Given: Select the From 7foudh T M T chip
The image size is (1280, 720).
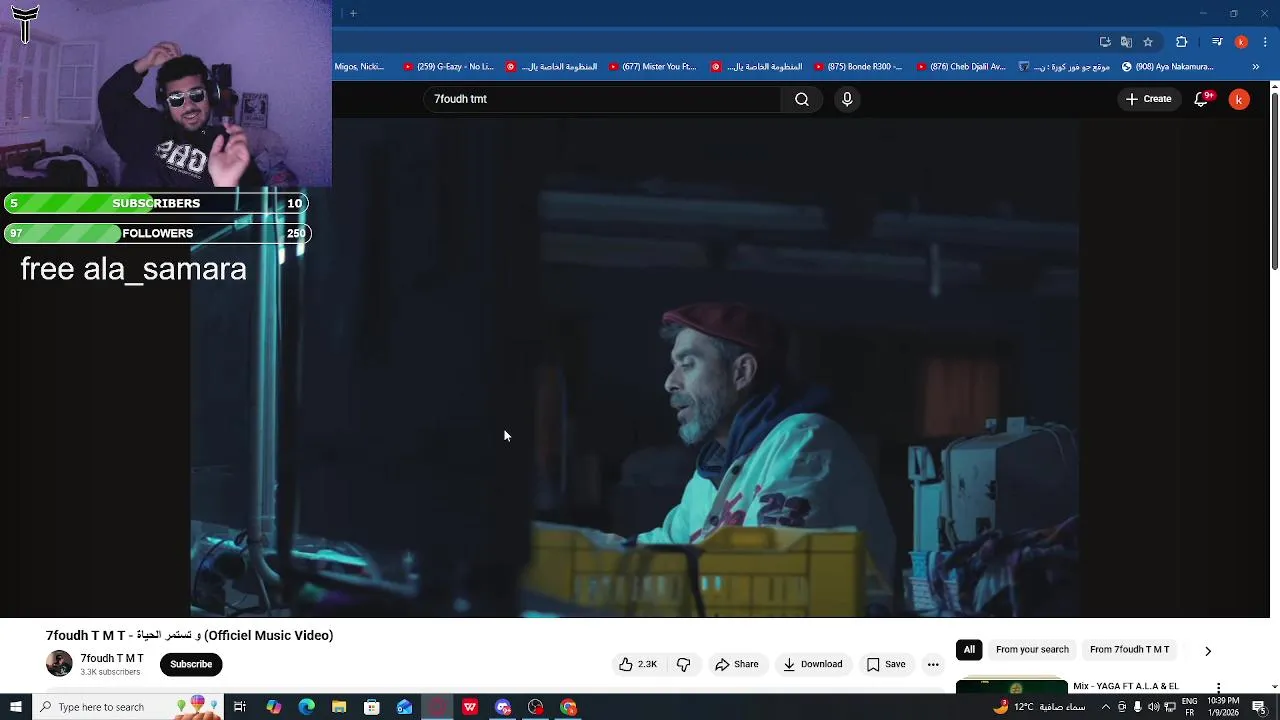Looking at the screenshot, I should point(1129,650).
